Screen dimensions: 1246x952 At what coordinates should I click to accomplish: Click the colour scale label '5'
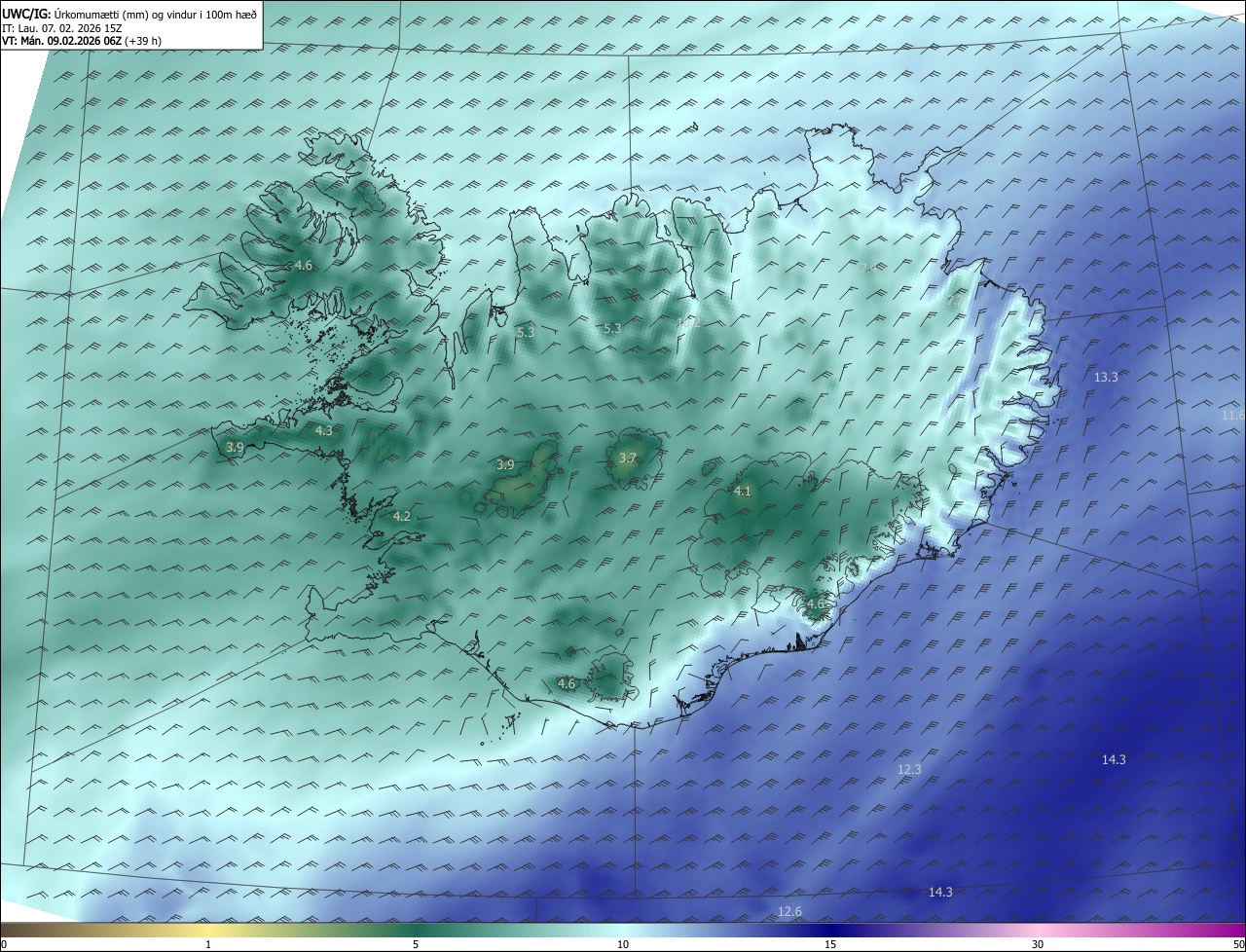(x=416, y=944)
